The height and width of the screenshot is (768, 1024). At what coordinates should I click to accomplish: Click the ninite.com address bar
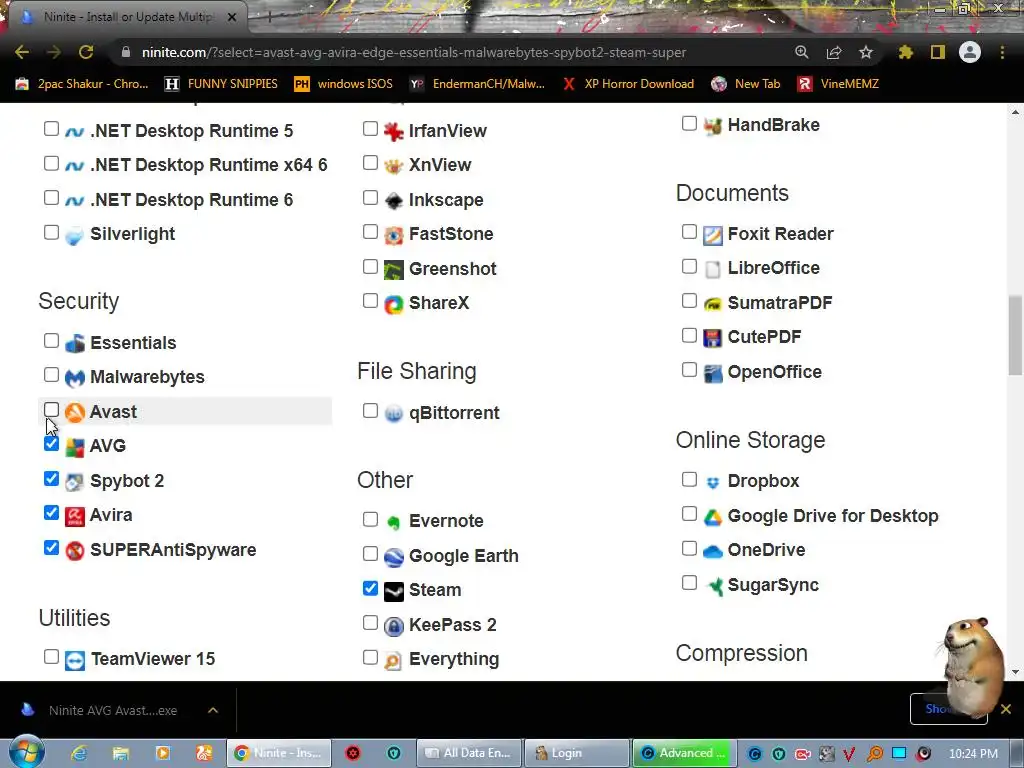coord(413,52)
